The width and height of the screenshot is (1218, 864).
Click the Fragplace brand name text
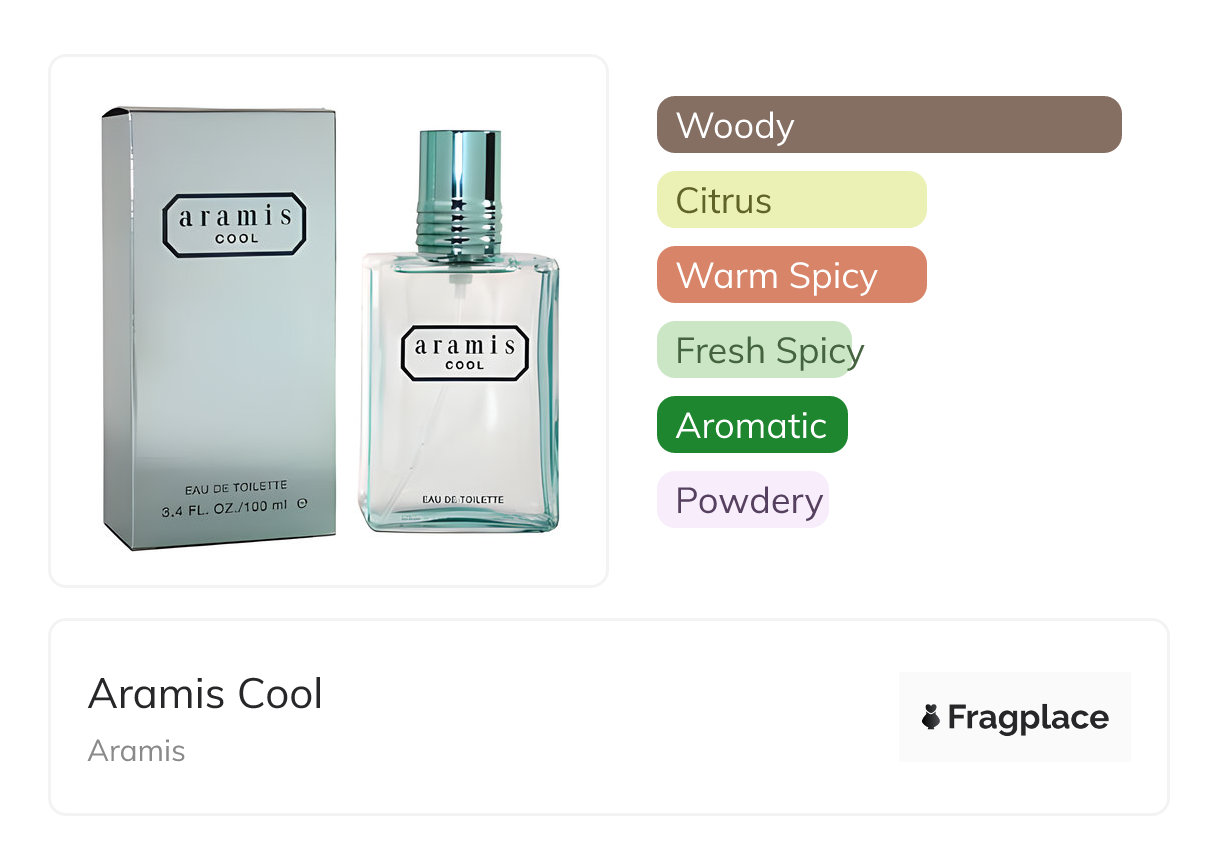tap(1027, 717)
